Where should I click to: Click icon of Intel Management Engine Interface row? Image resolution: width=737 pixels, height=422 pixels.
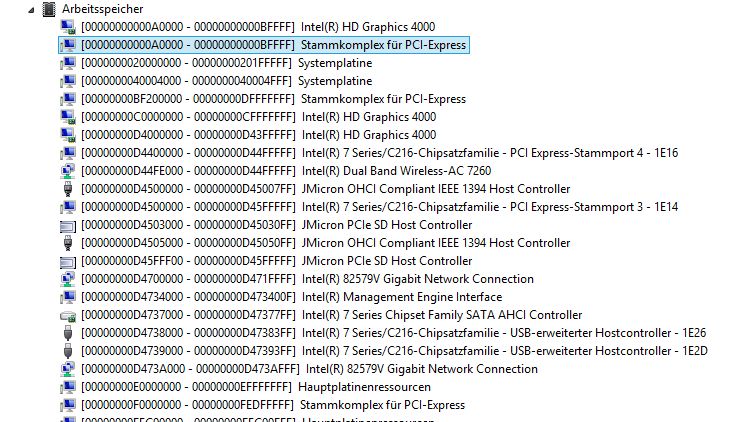(x=68, y=297)
